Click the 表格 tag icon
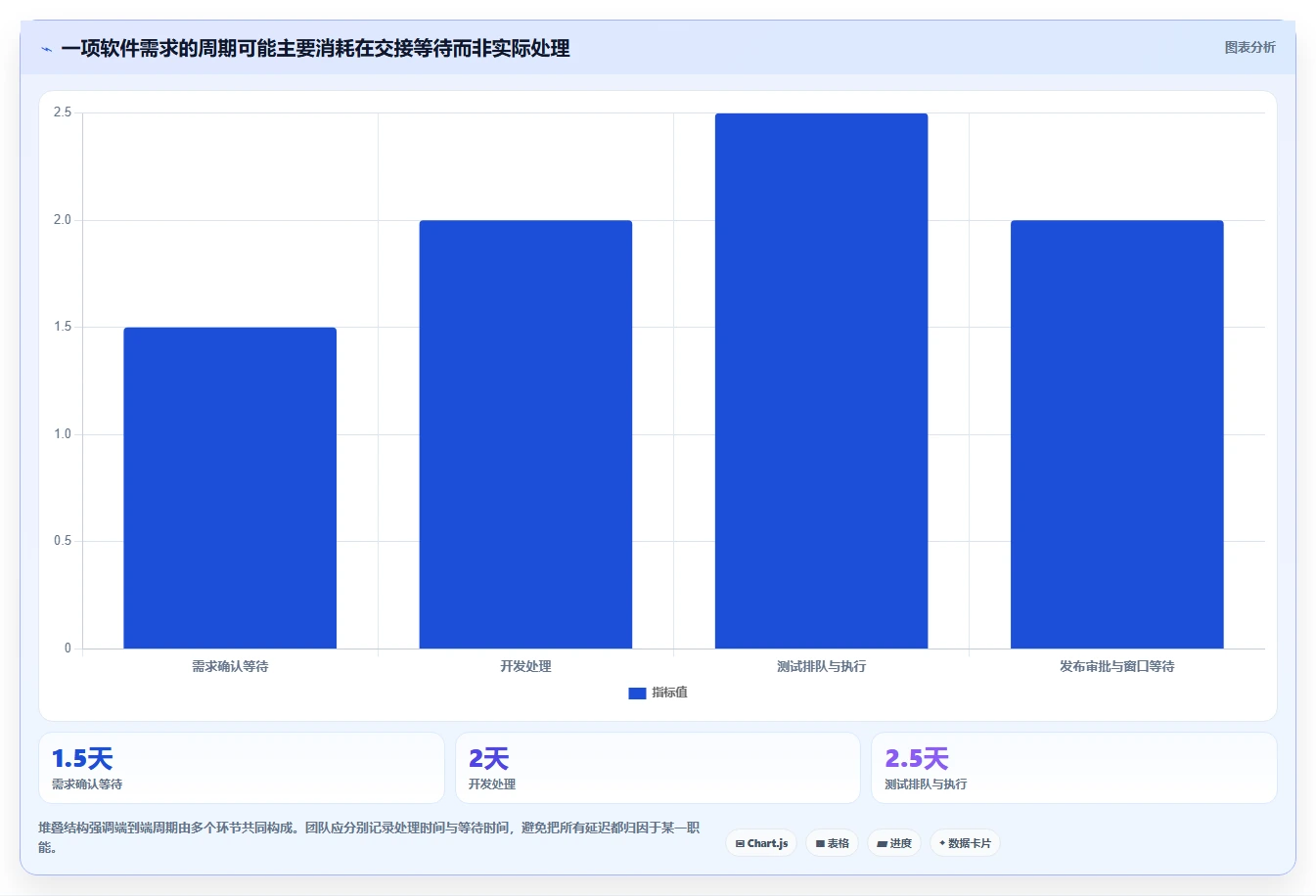The width and height of the screenshot is (1316, 896). [820, 843]
